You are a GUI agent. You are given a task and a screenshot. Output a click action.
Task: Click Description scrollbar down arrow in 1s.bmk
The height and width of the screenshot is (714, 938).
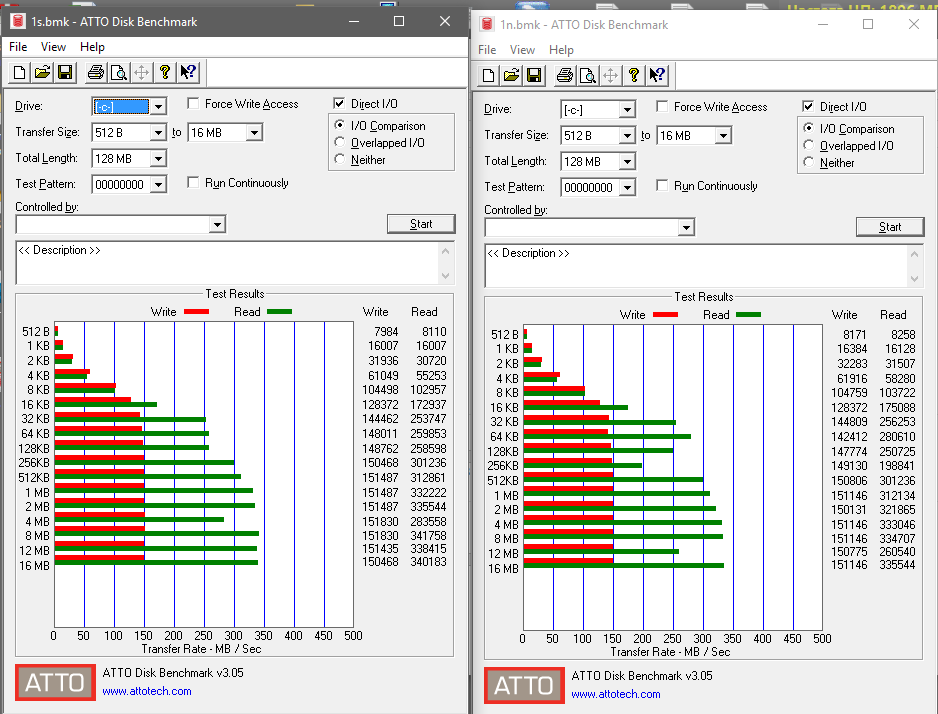(446, 276)
